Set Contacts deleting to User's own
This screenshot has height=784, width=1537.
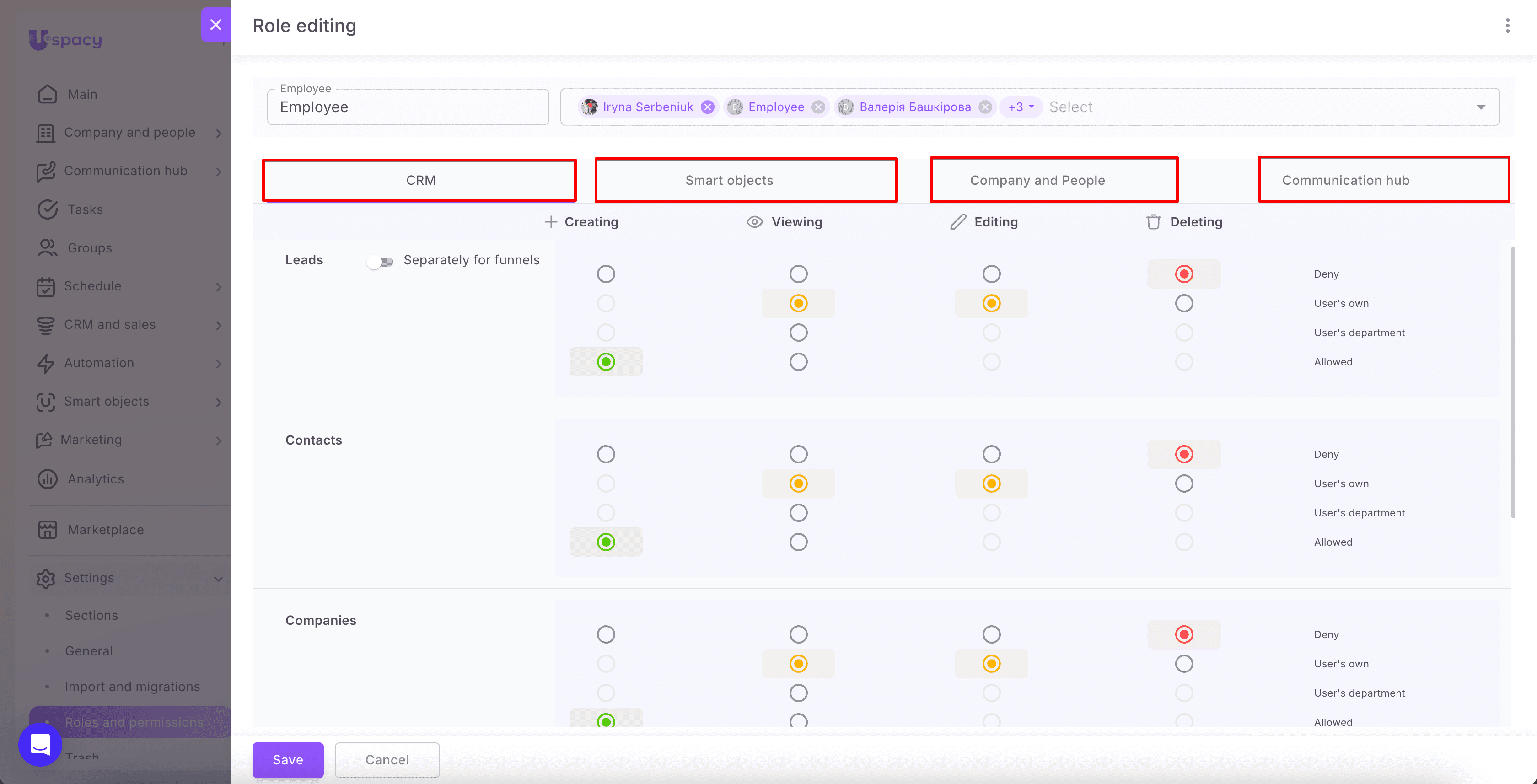click(x=1184, y=483)
